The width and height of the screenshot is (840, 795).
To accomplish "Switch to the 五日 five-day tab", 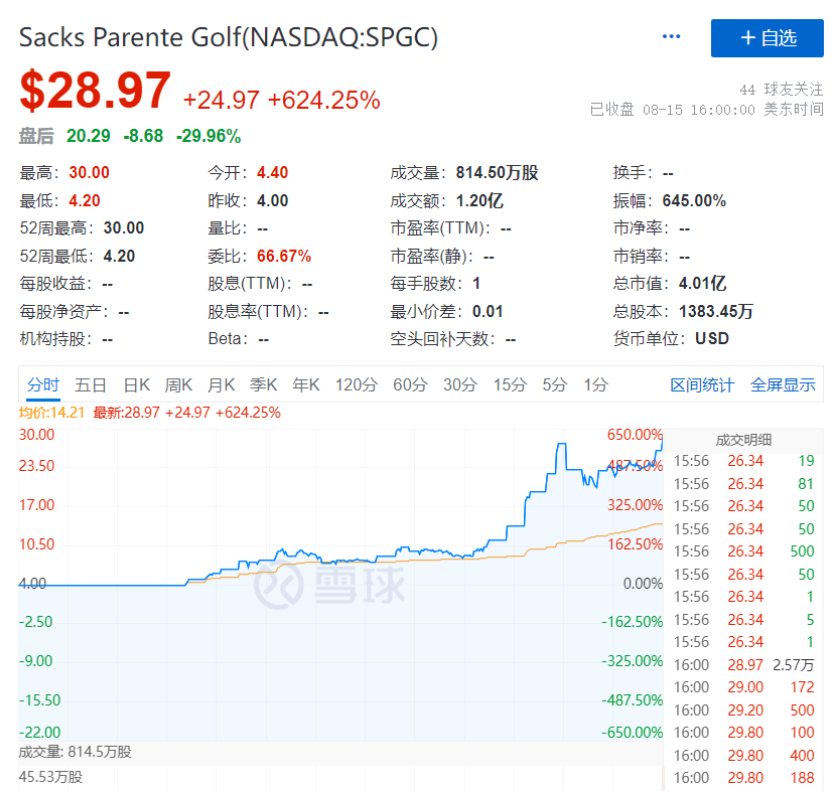I will tap(90, 385).
